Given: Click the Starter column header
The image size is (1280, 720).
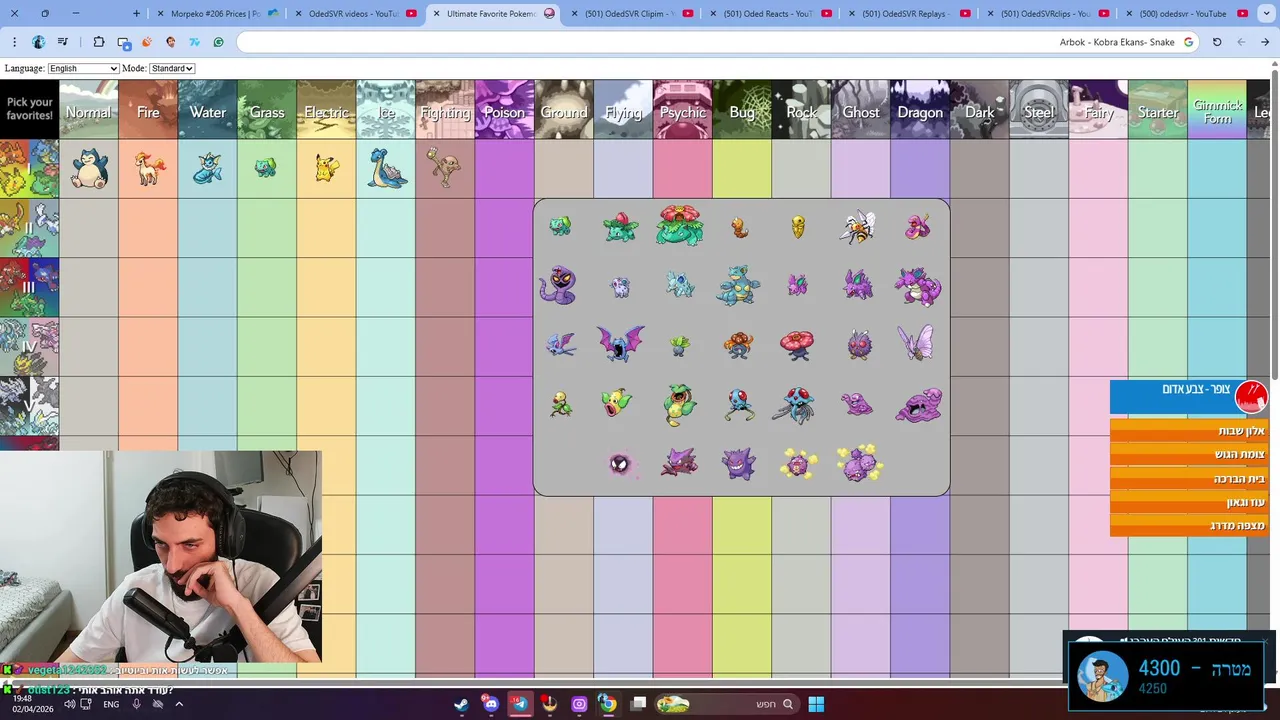Looking at the screenshot, I should pos(1158,110).
